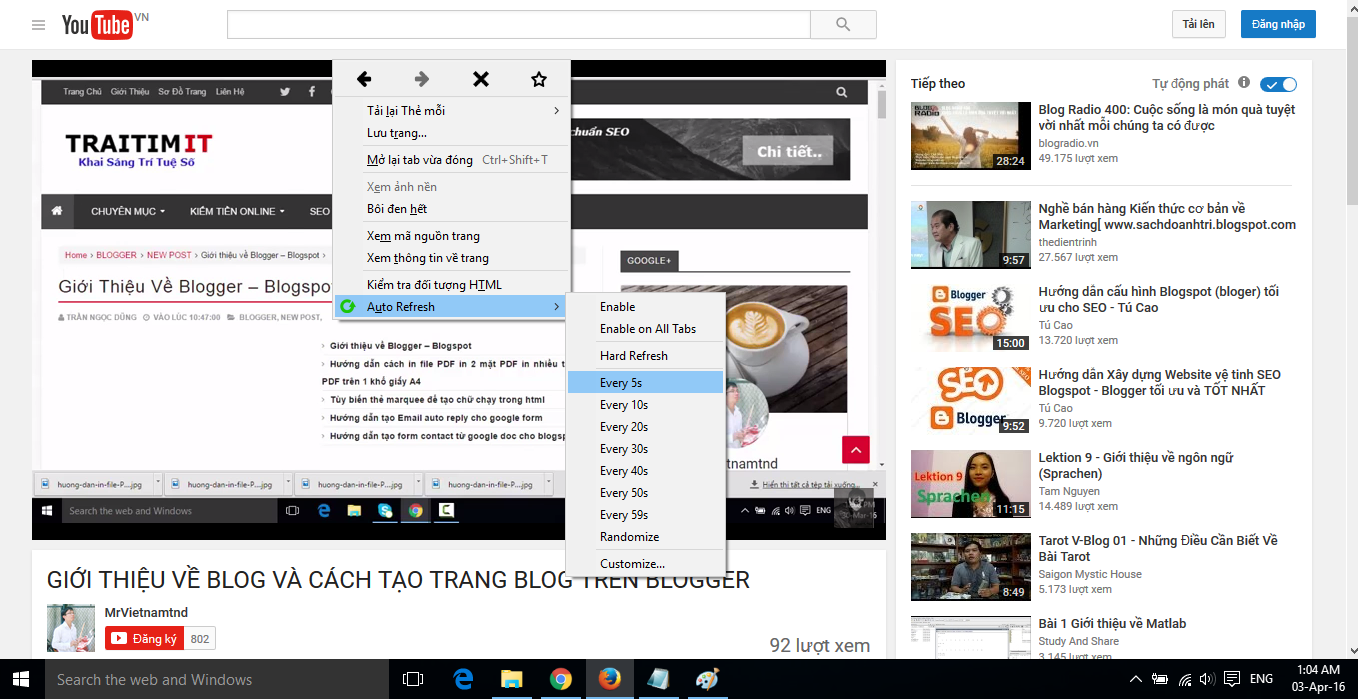This screenshot has height=699, width=1358.
Task: Open the 9:57 Marketing video thumbnail
Action: coord(970,235)
